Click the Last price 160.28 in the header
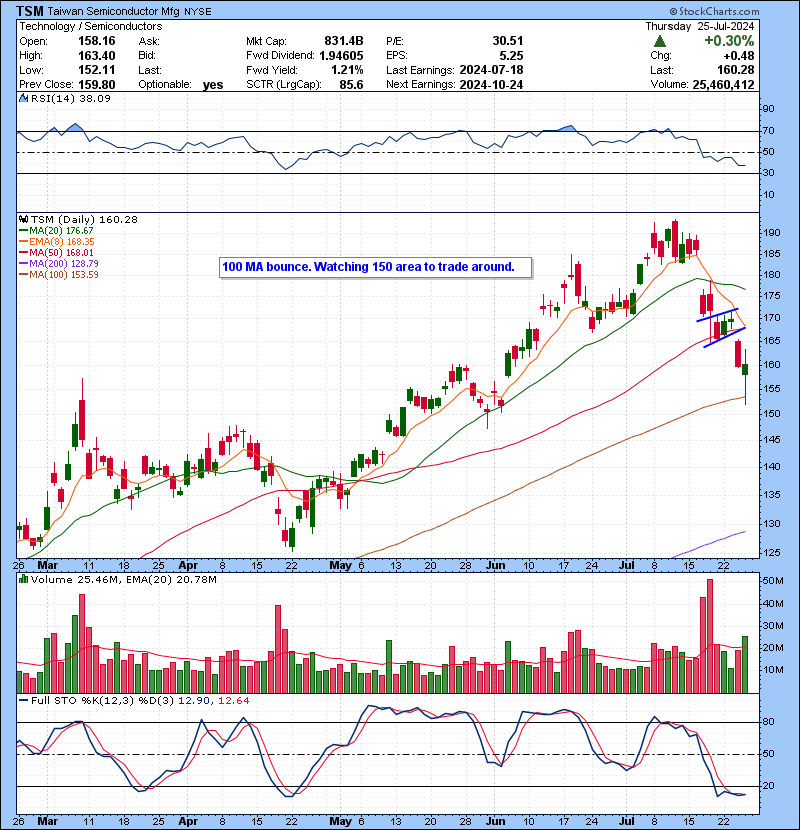 click(x=736, y=70)
